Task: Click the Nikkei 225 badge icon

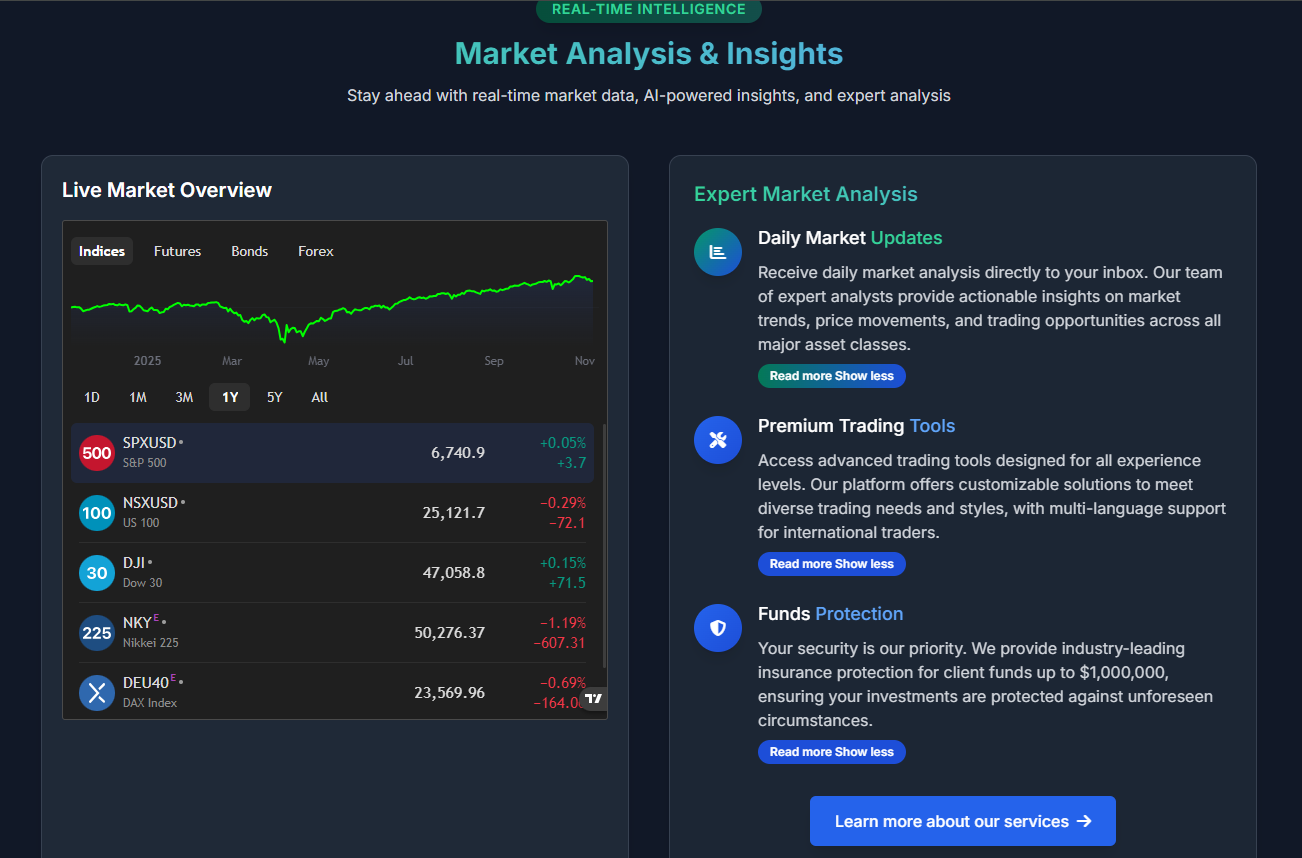Action: pyautogui.click(x=97, y=633)
